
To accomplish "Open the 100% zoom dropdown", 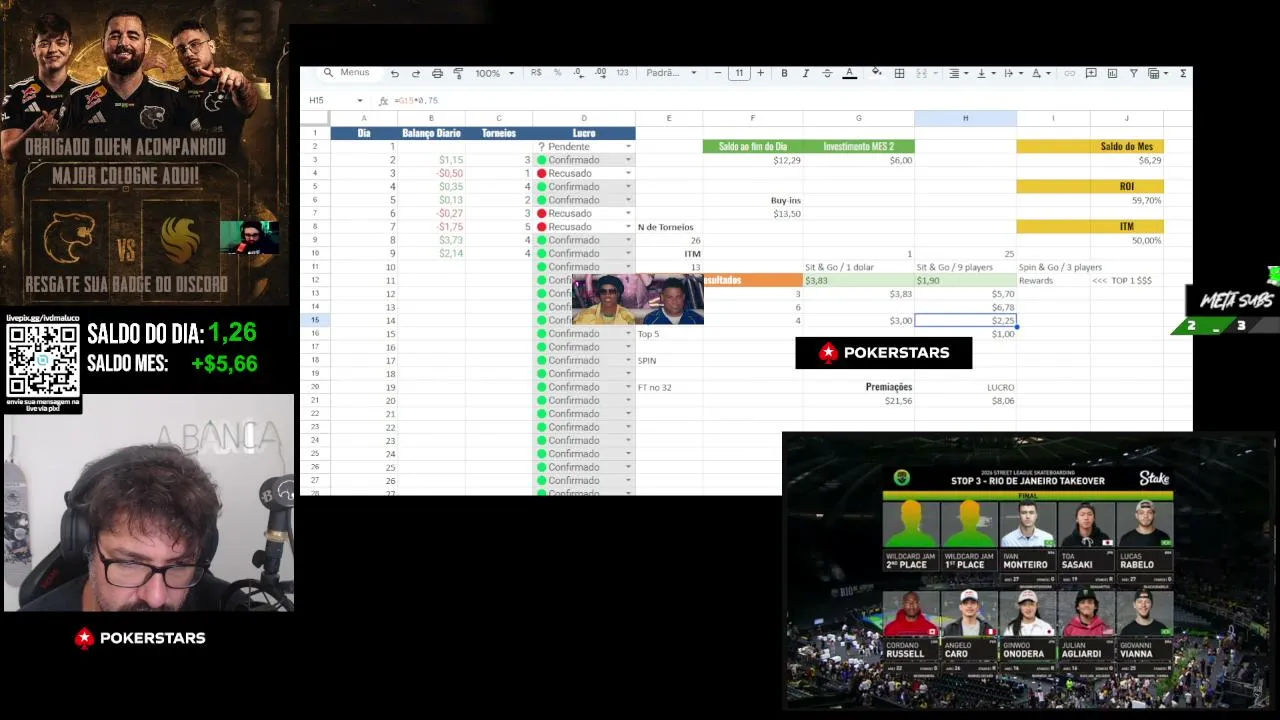I will 494,73.
